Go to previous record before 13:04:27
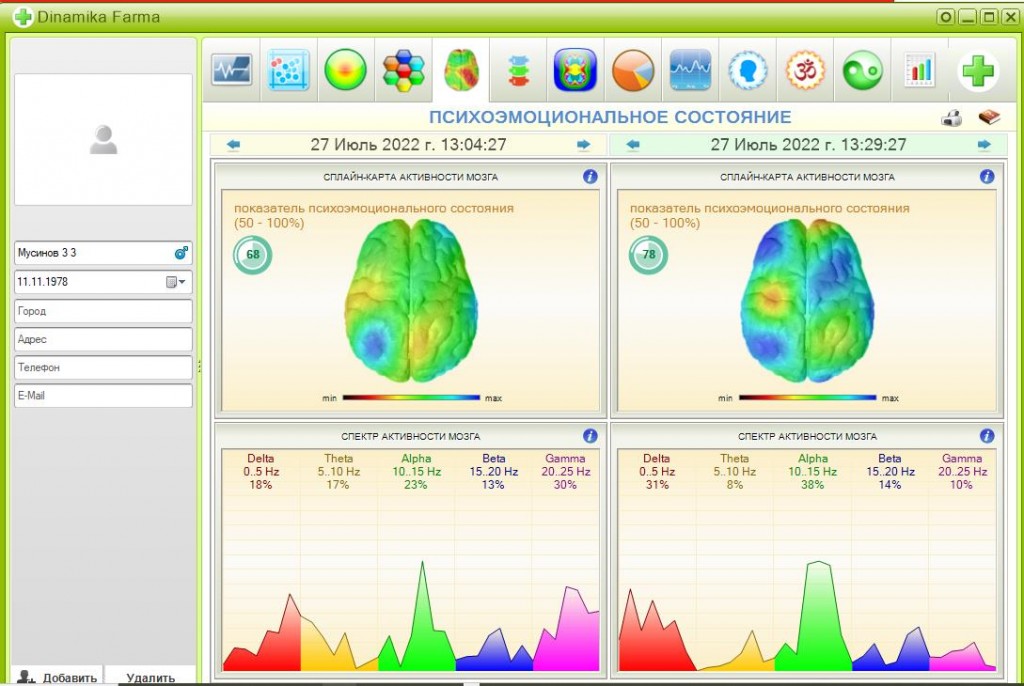Screen dimensions: 1024x686 coord(233,145)
